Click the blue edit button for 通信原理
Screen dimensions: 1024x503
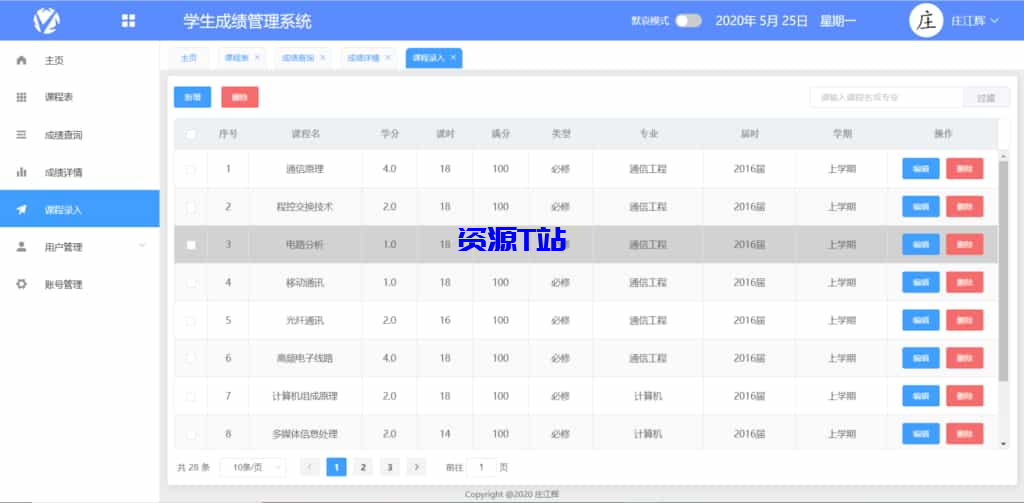pos(921,169)
